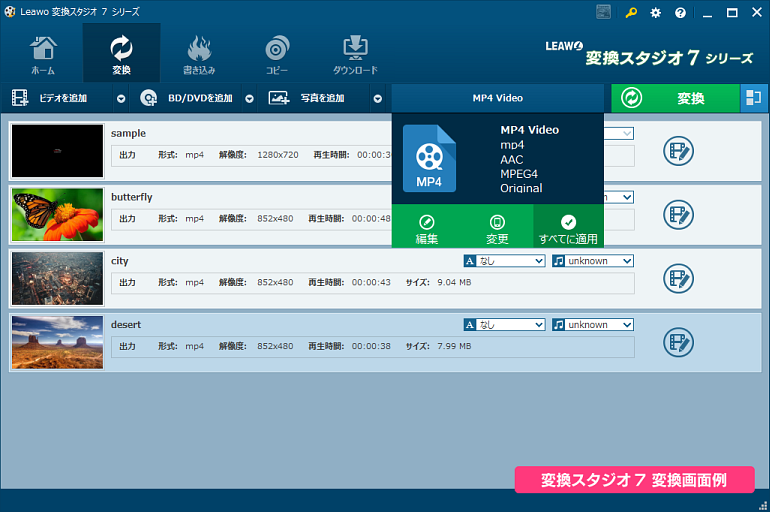Expand the 写真を追加 dropdown arrow
Viewport: 770px width, 512px height.
click(x=378, y=99)
